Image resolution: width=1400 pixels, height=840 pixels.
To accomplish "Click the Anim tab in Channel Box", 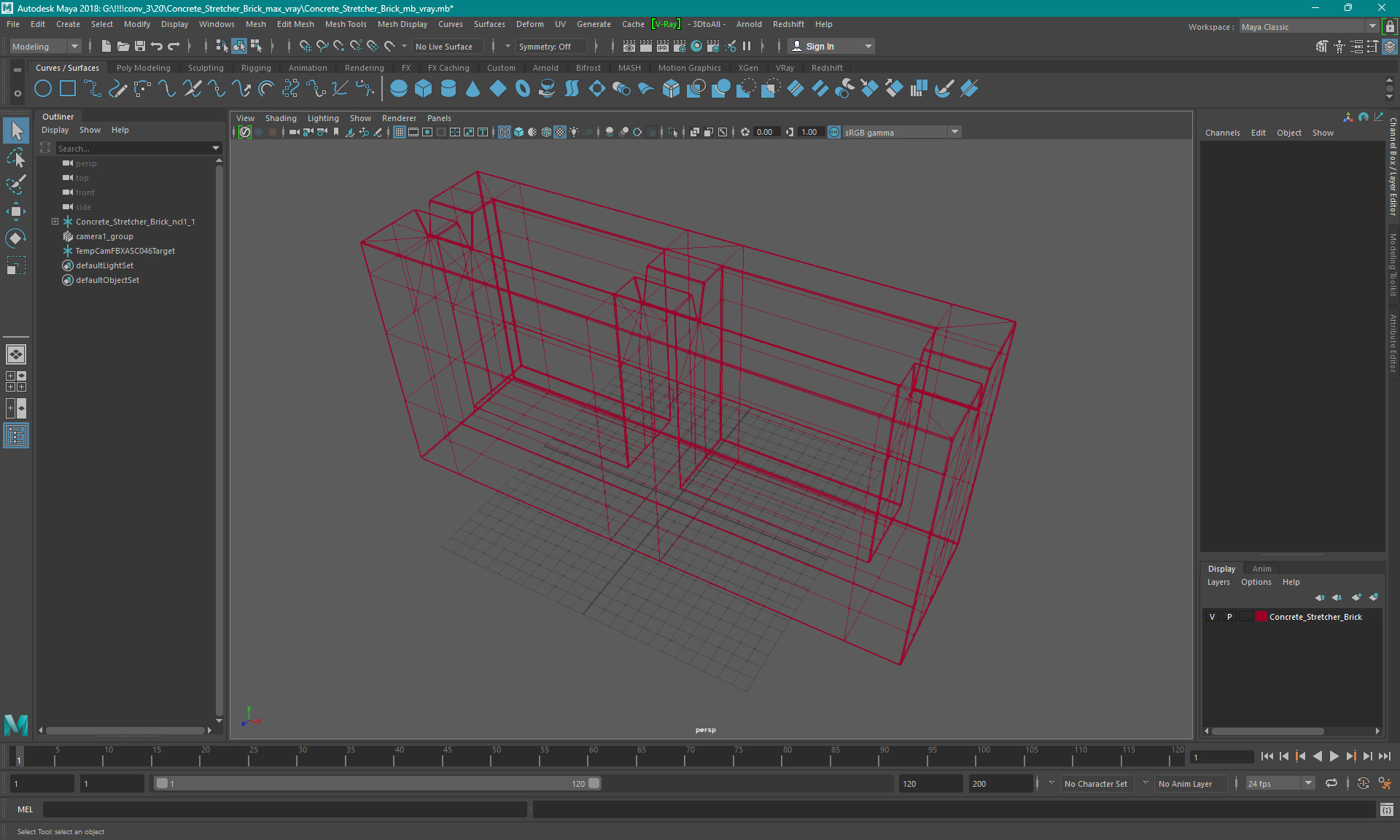I will [1261, 568].
